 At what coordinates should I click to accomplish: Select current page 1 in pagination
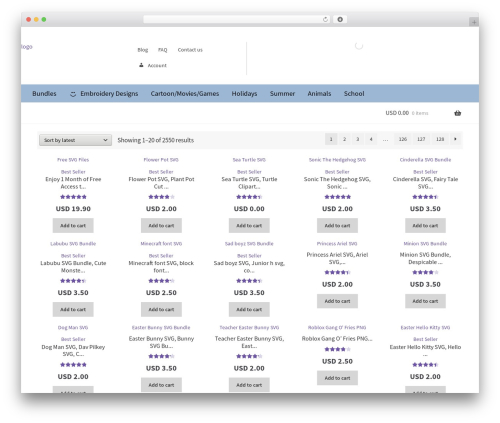(331, 139)
